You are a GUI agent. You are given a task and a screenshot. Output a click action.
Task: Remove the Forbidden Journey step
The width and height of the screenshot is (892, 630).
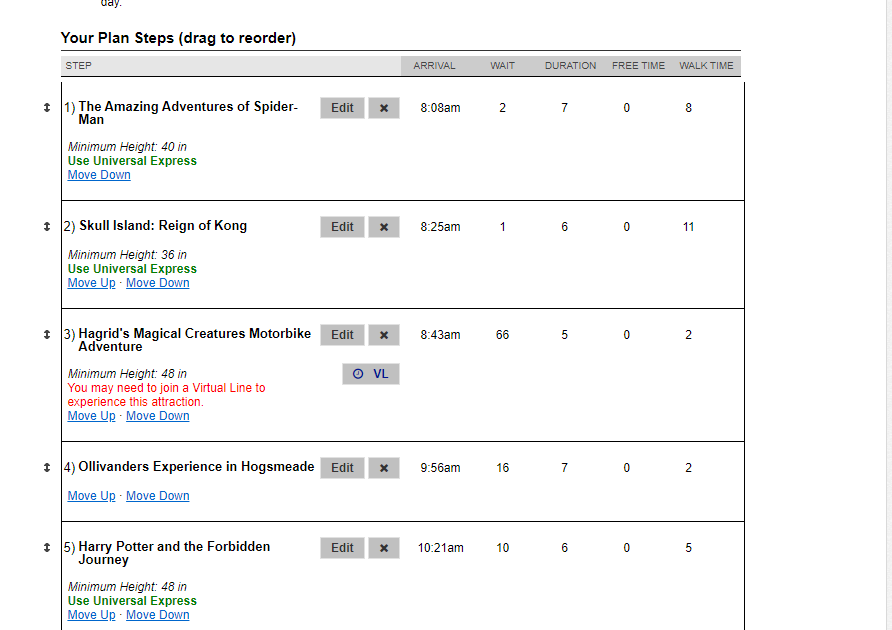(x=384, y=548)
